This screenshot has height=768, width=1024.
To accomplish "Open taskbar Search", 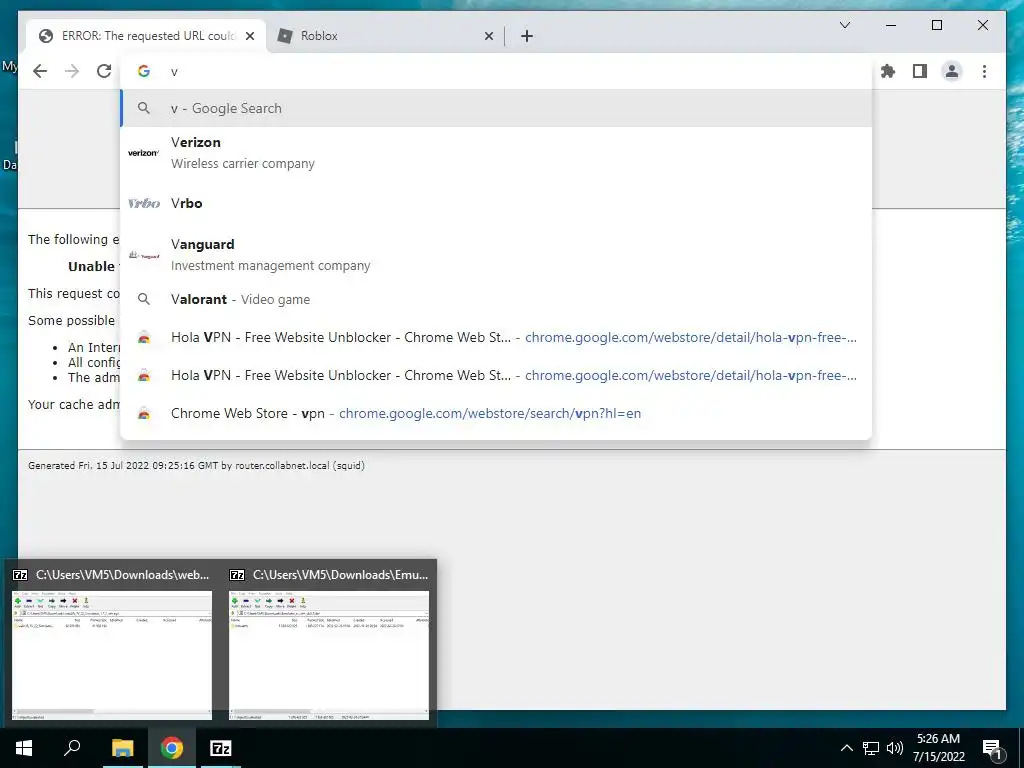I will [72, 748].
